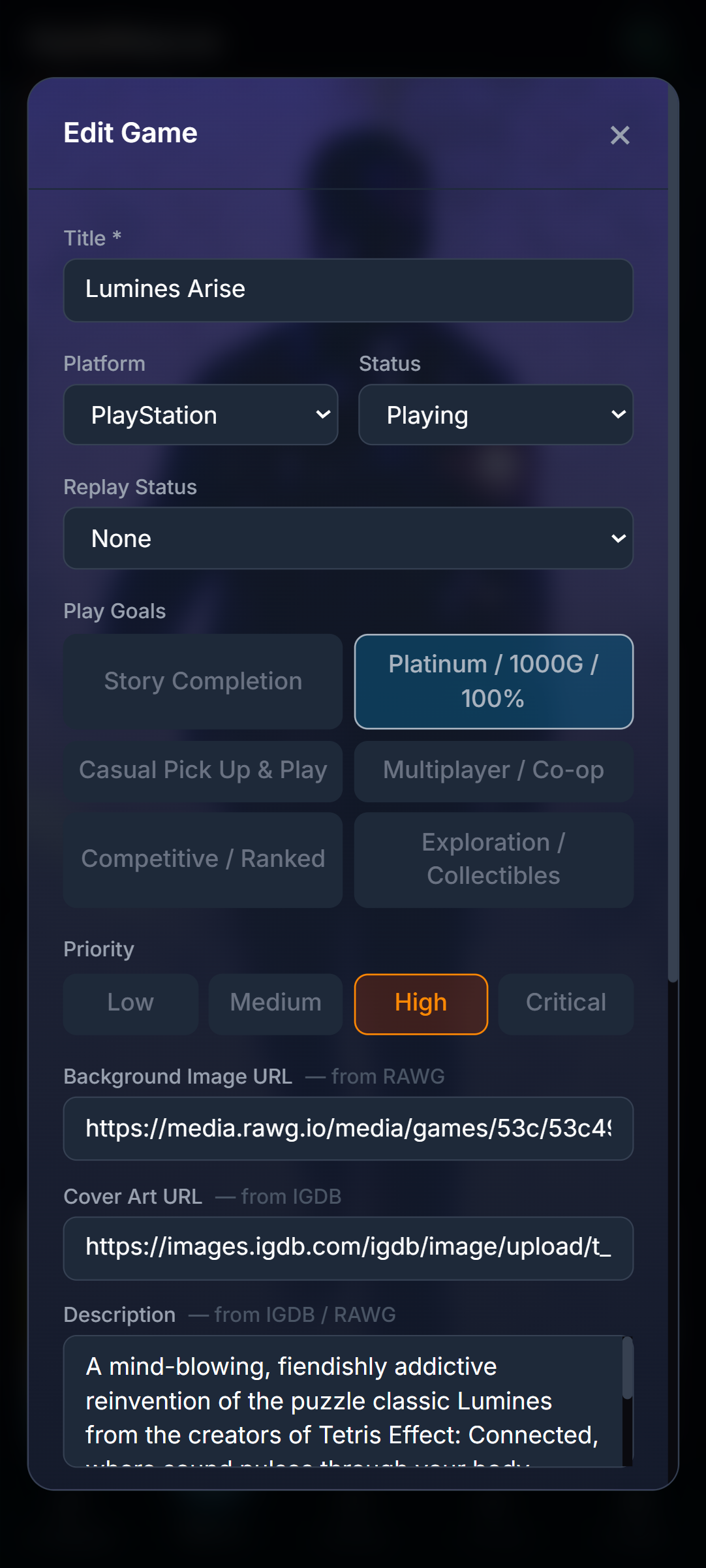Toggle Exploration / Collectibles goal
The width and height of the screenshot is (706, 1568).
coord(494,860)
